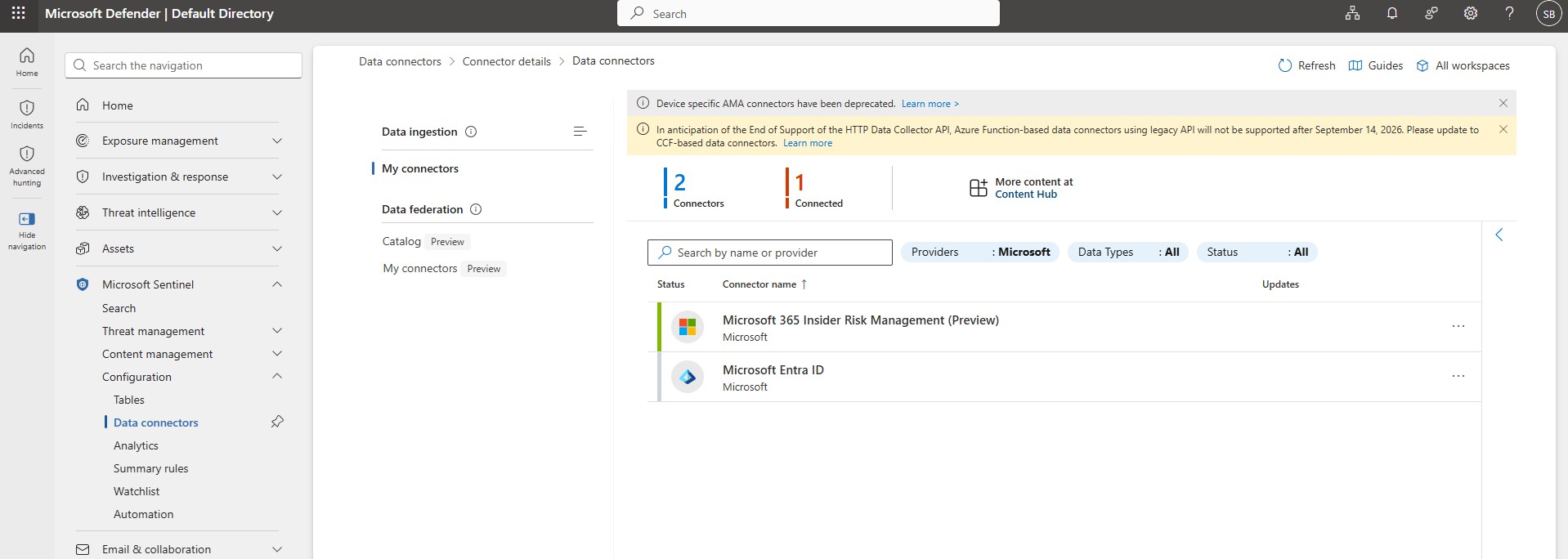Viewport: 1568px width, 559px height.
Task: Open My connectors Preview under Data federation
Action: (x=444, y=268)
